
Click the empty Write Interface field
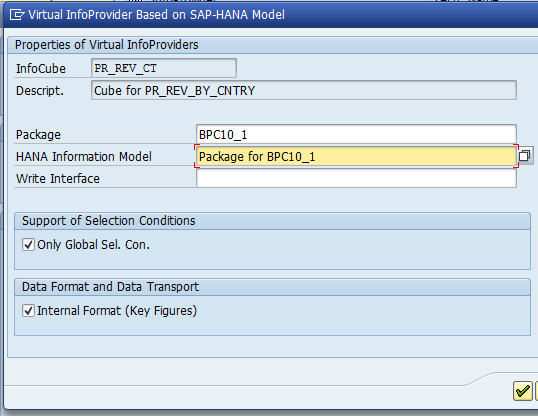356,178
